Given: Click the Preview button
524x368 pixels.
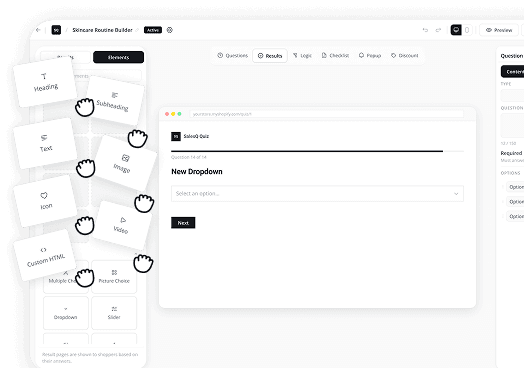Looking at the screenshot, I should click(499, 30).
